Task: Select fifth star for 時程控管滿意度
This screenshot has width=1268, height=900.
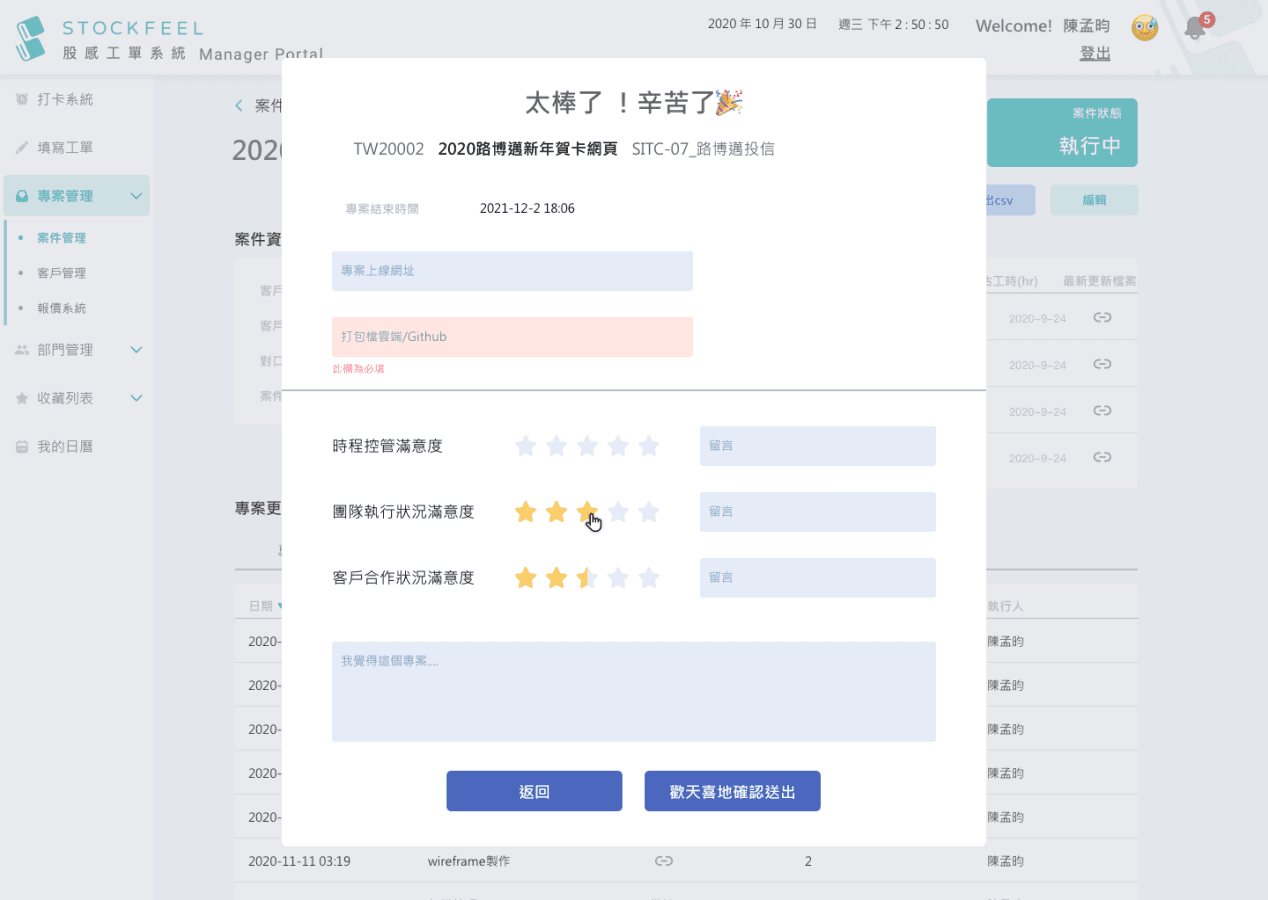Action: coord(649,446)
